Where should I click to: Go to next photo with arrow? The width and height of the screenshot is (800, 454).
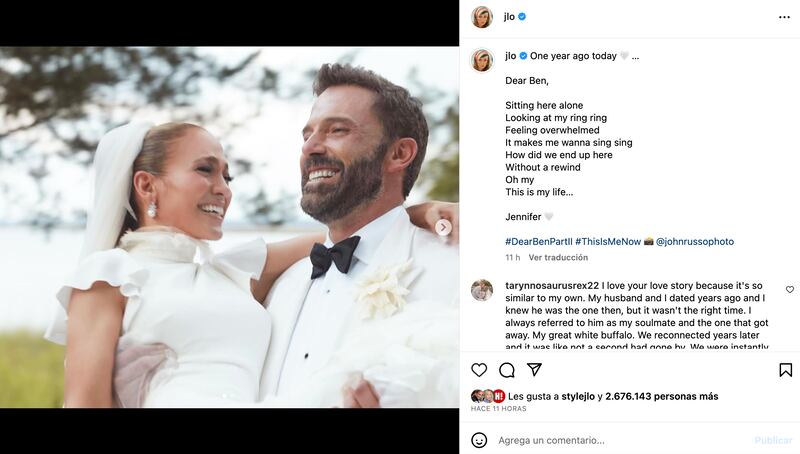tap(443, 227)
